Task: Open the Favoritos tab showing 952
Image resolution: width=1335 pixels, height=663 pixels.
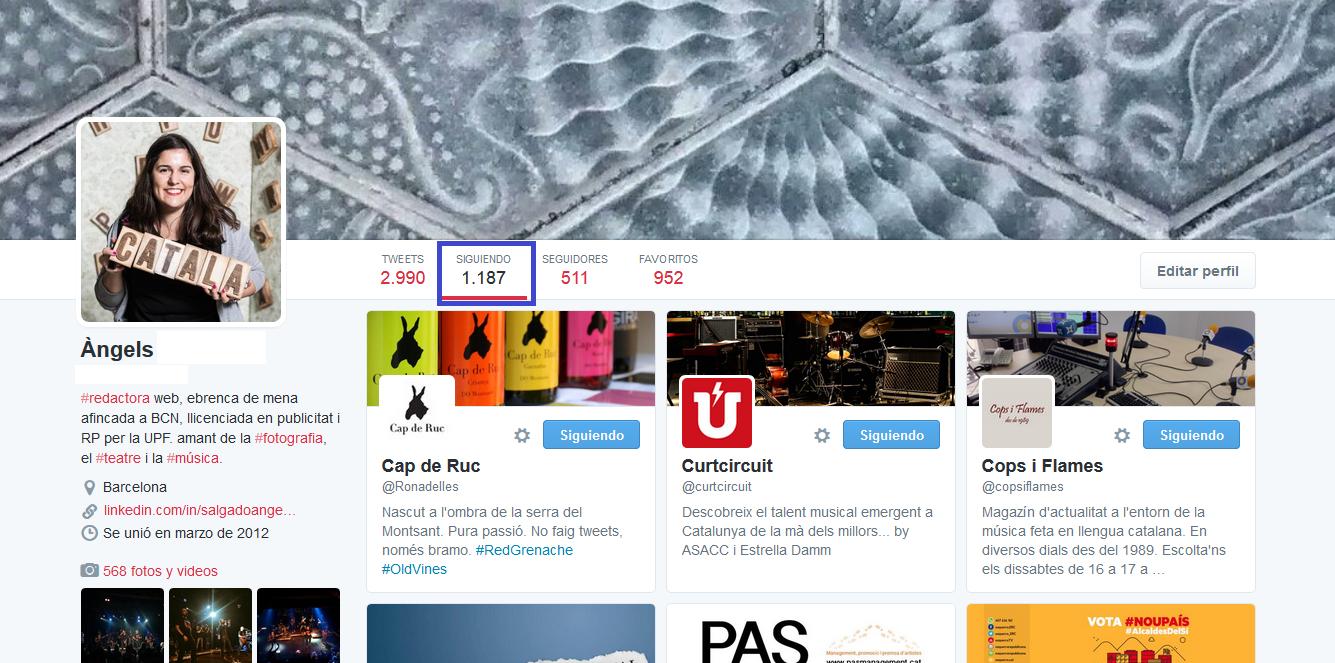Action: 668,270
